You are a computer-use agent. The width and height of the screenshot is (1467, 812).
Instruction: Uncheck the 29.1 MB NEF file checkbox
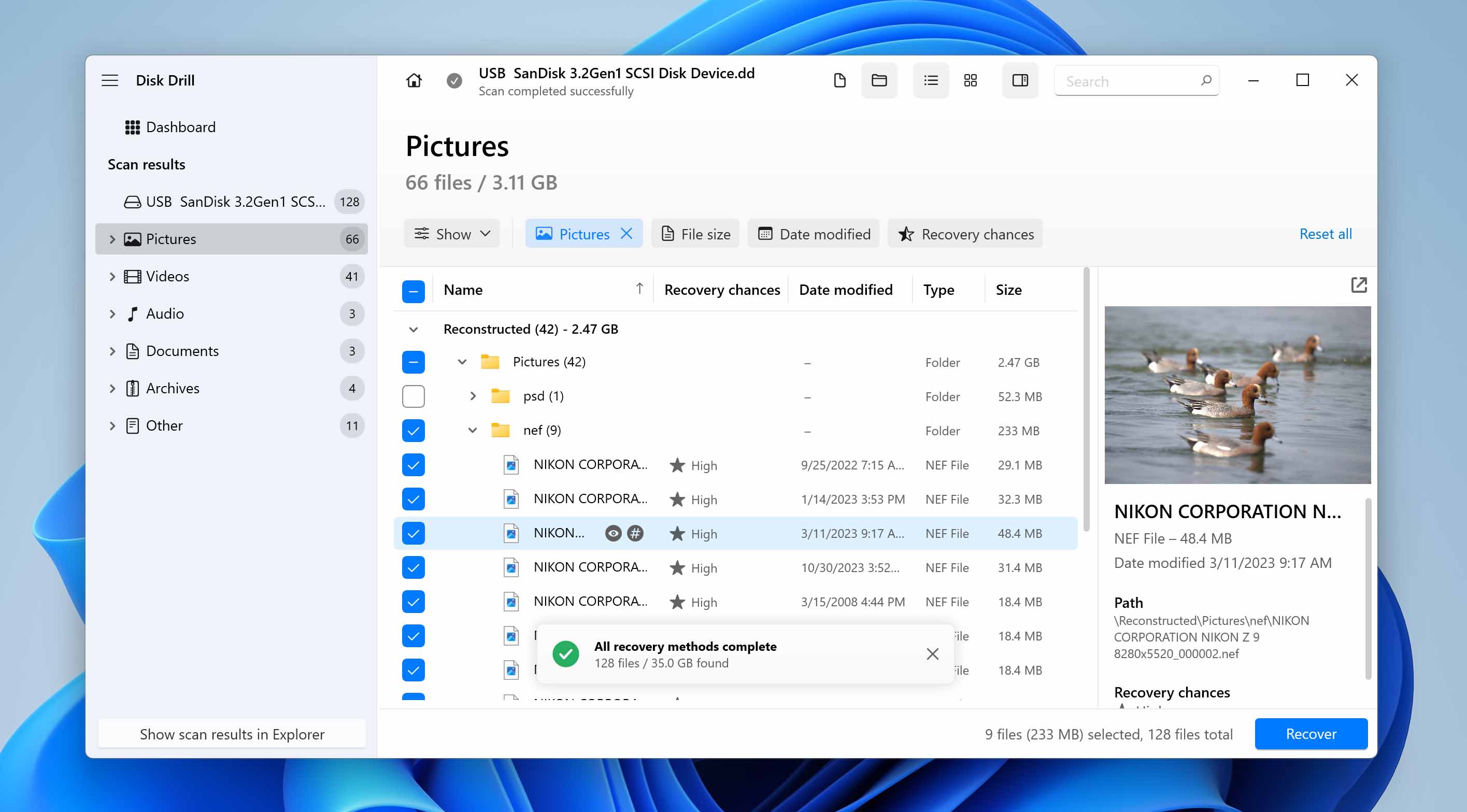pyautogui.click(x=413, y=465)
